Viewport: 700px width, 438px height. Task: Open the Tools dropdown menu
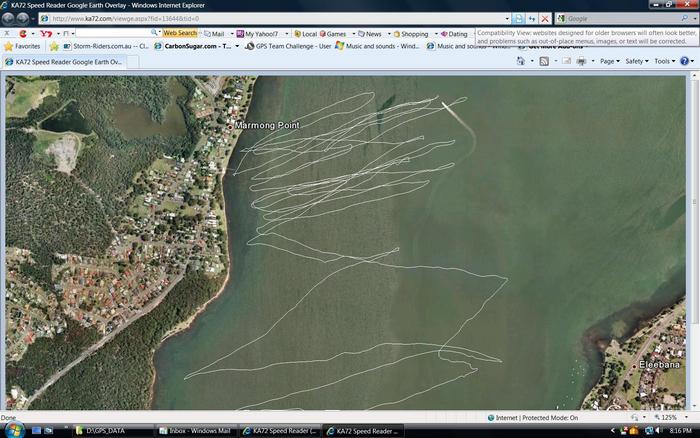point(664,61)
